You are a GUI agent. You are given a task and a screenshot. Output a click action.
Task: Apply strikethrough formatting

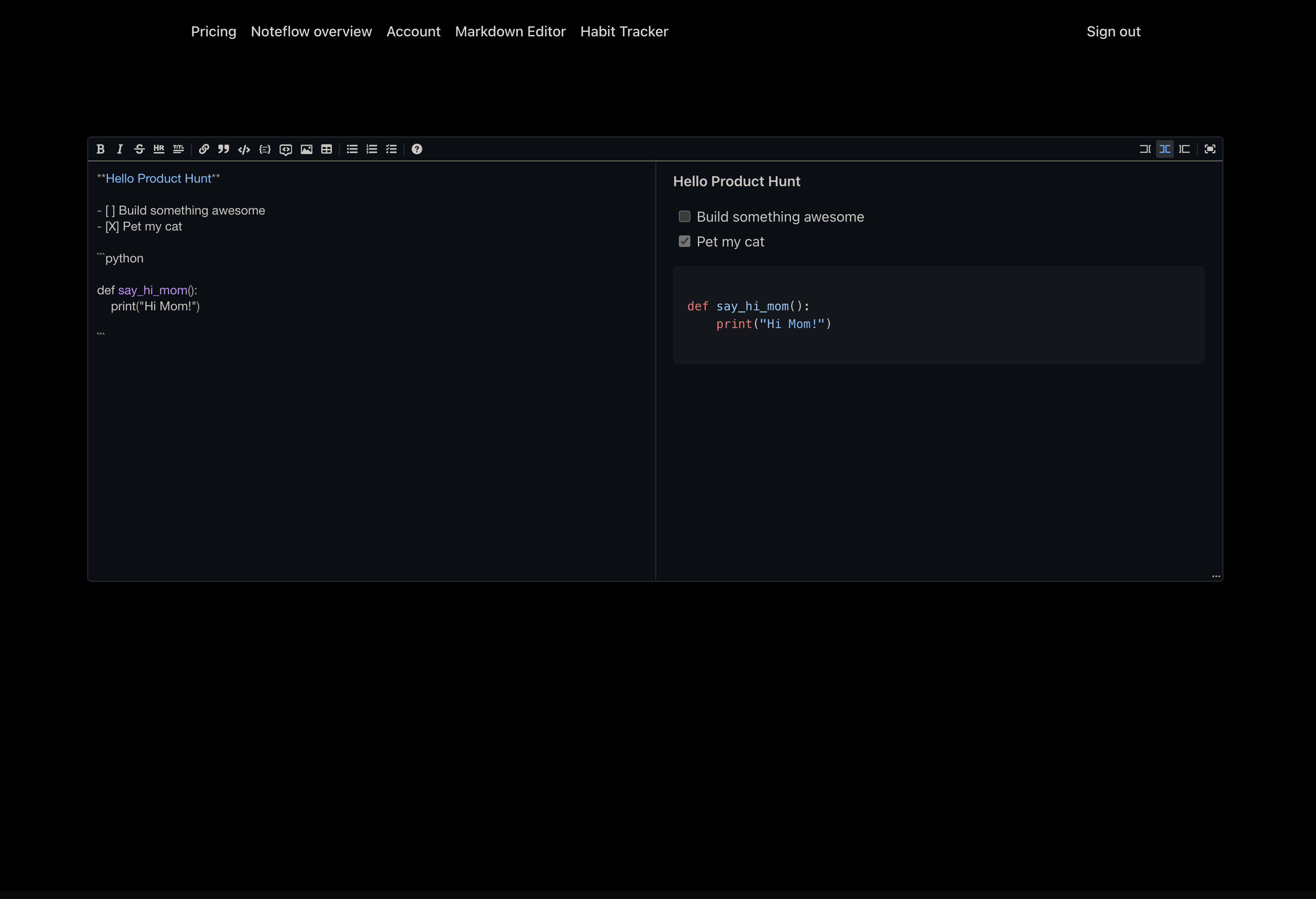pyautogui.click(x=139, y=149)
